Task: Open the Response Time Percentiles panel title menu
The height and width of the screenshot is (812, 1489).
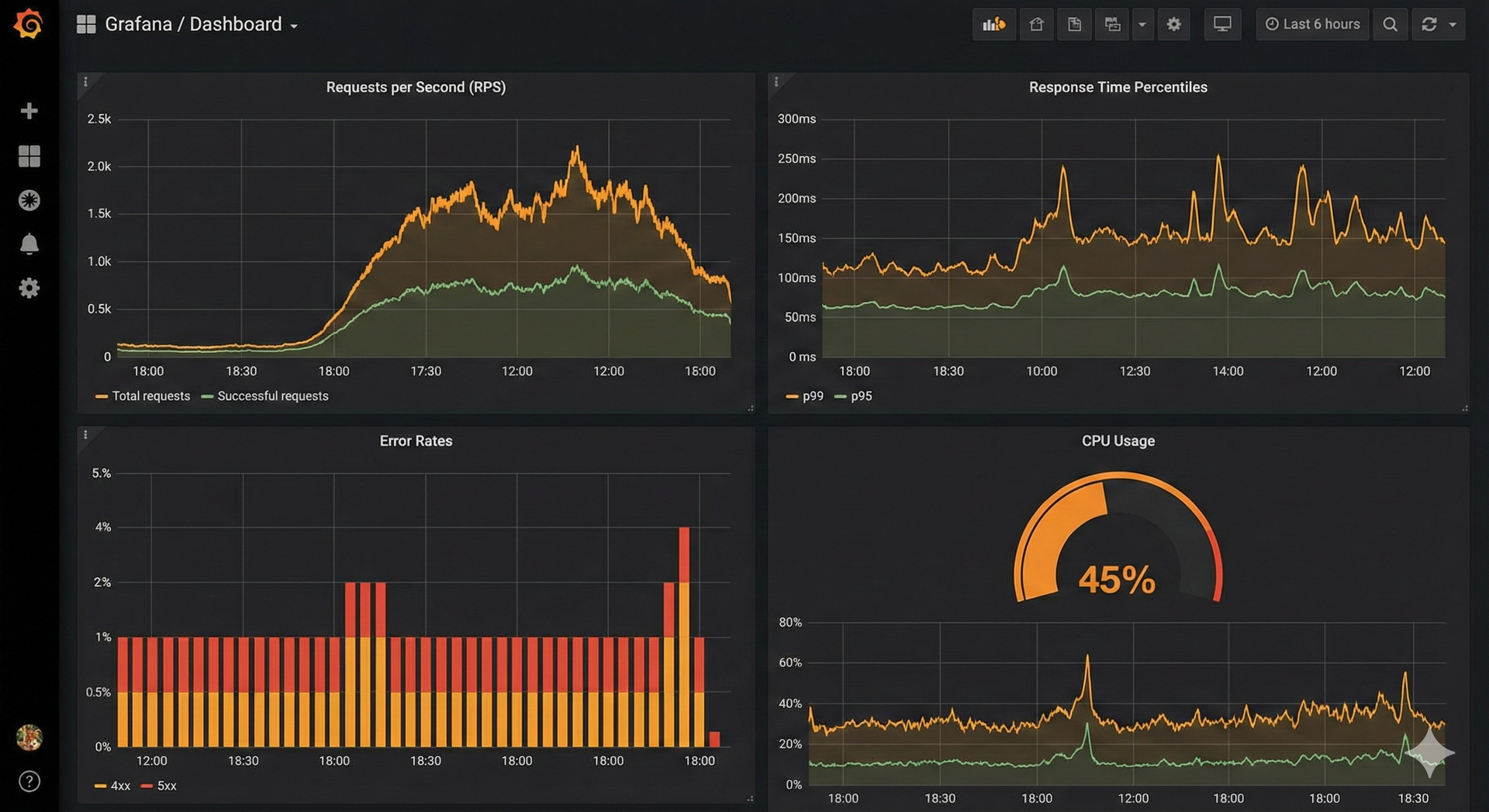Action: 1118,88
